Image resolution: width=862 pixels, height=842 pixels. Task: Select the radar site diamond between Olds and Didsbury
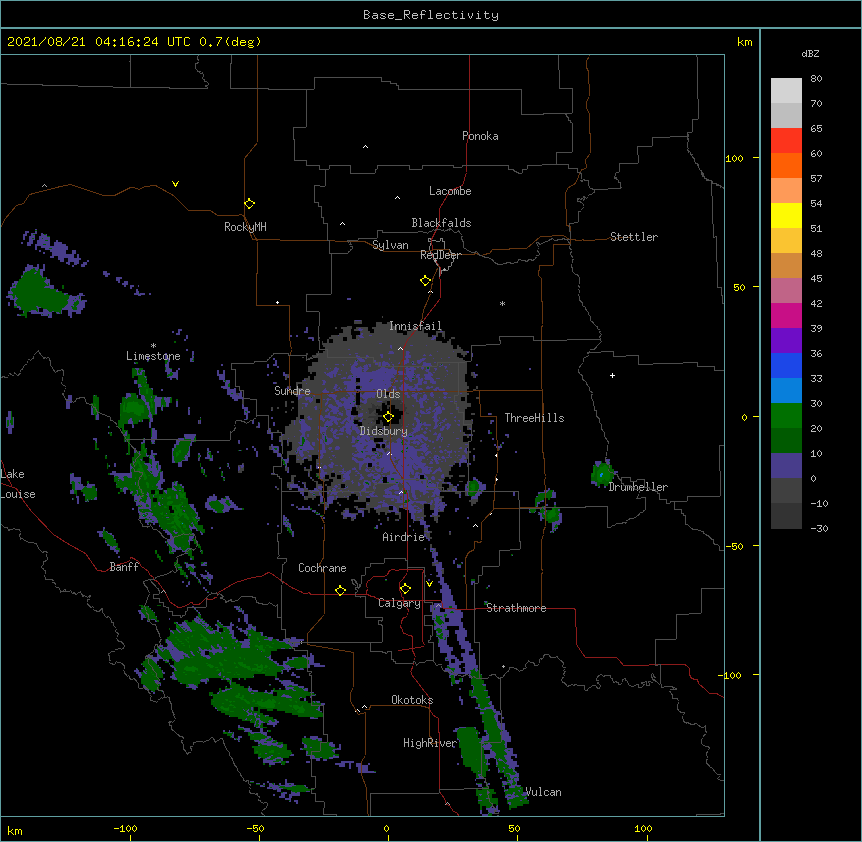coord(388,417)
